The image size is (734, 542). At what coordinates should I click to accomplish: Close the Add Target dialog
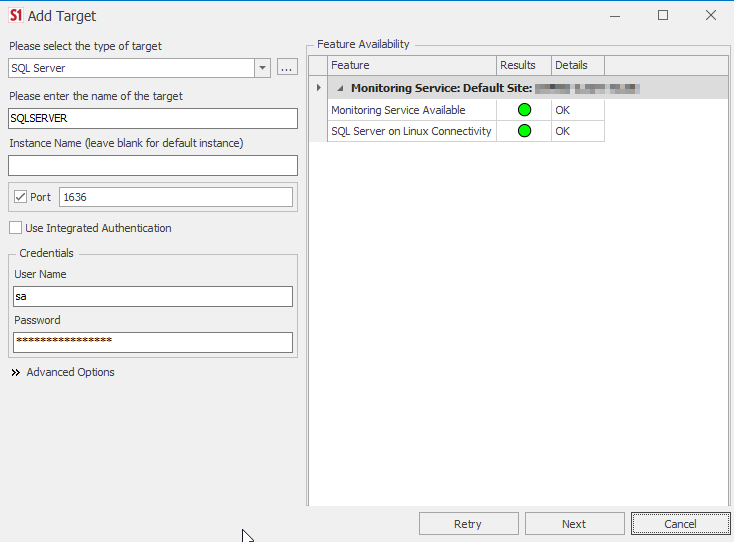(x=711, y=15)
